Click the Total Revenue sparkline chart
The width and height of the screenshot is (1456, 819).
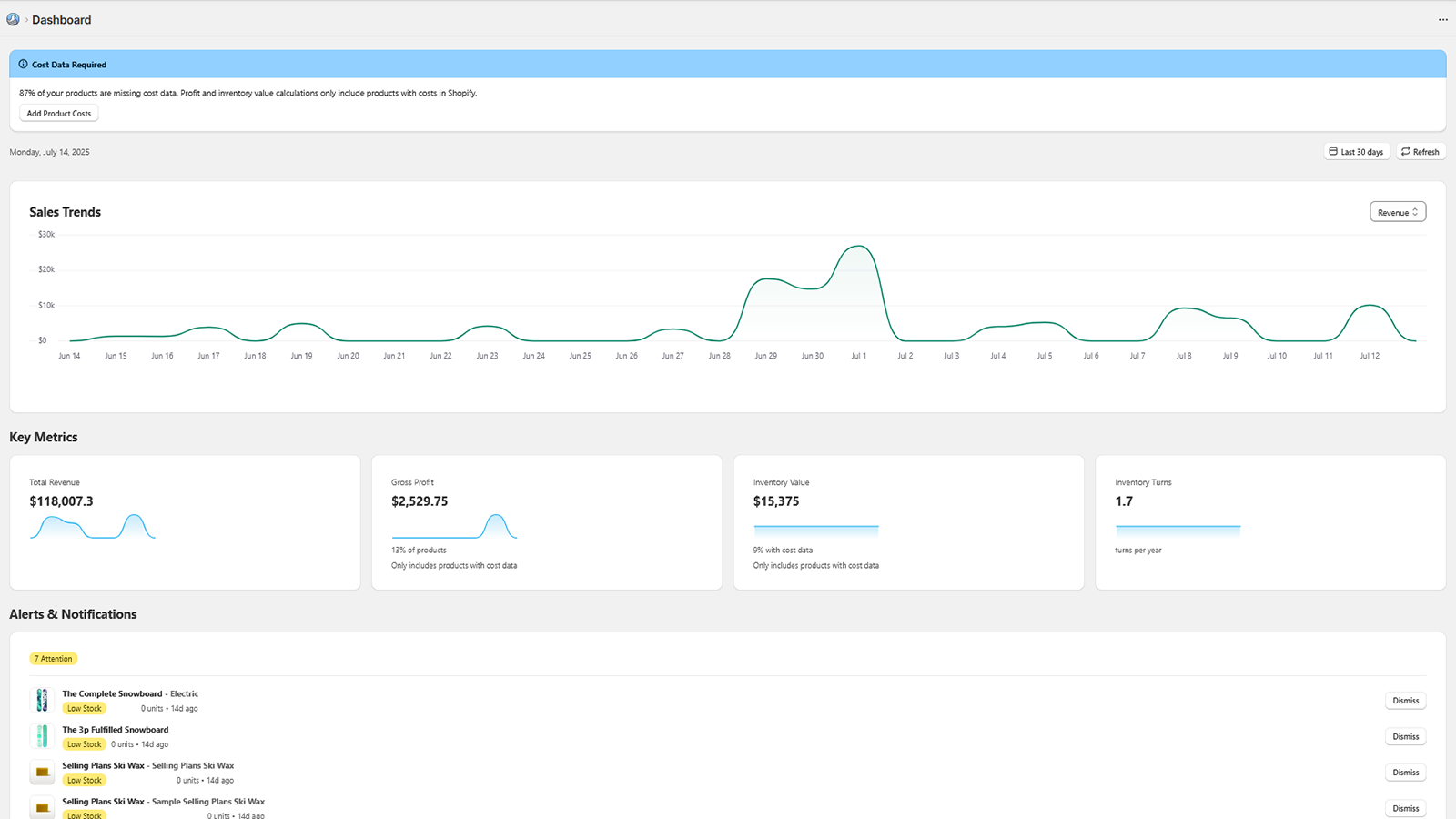(x=93, y=527)
